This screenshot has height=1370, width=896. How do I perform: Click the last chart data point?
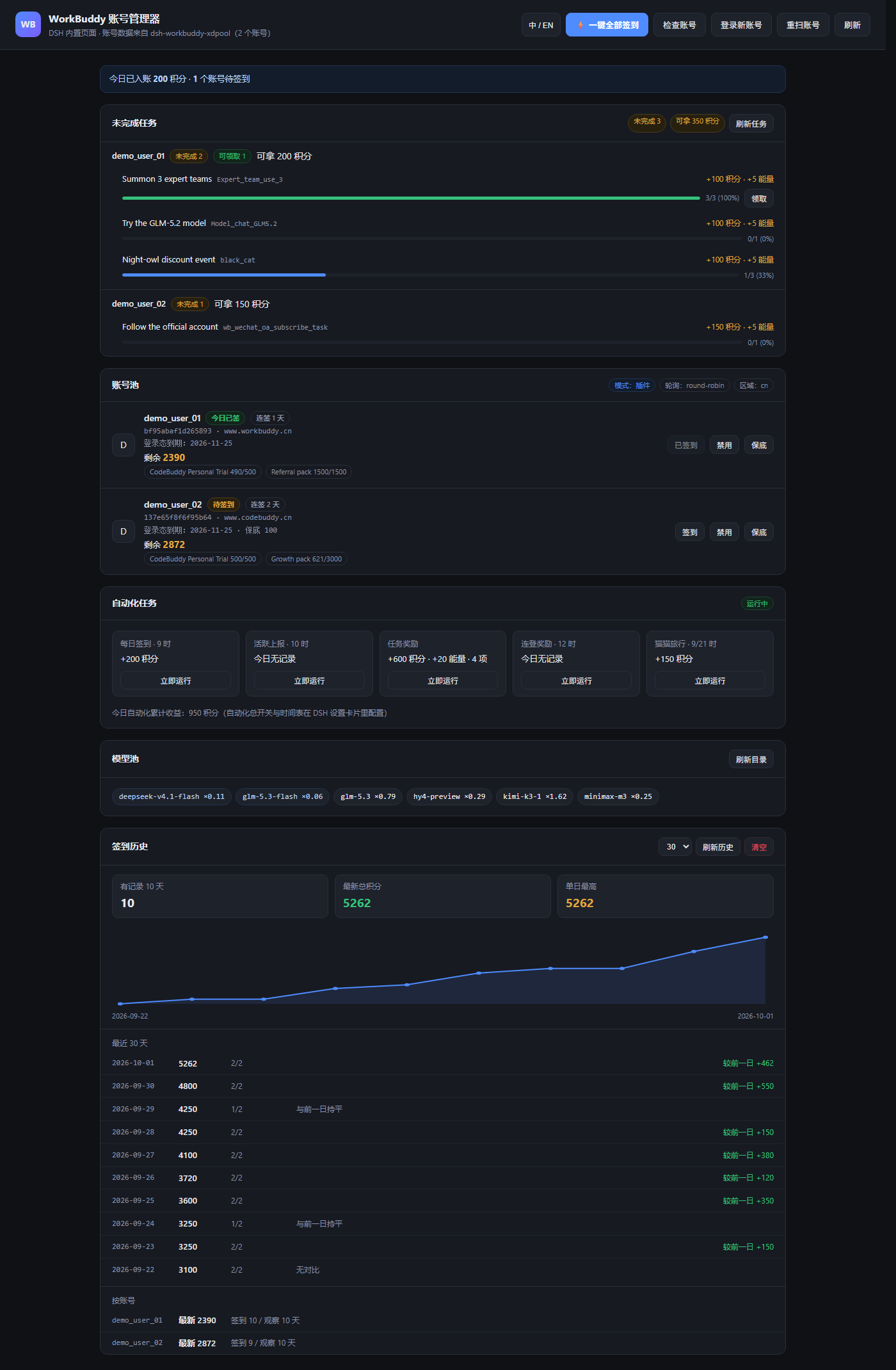pos(765,937)
